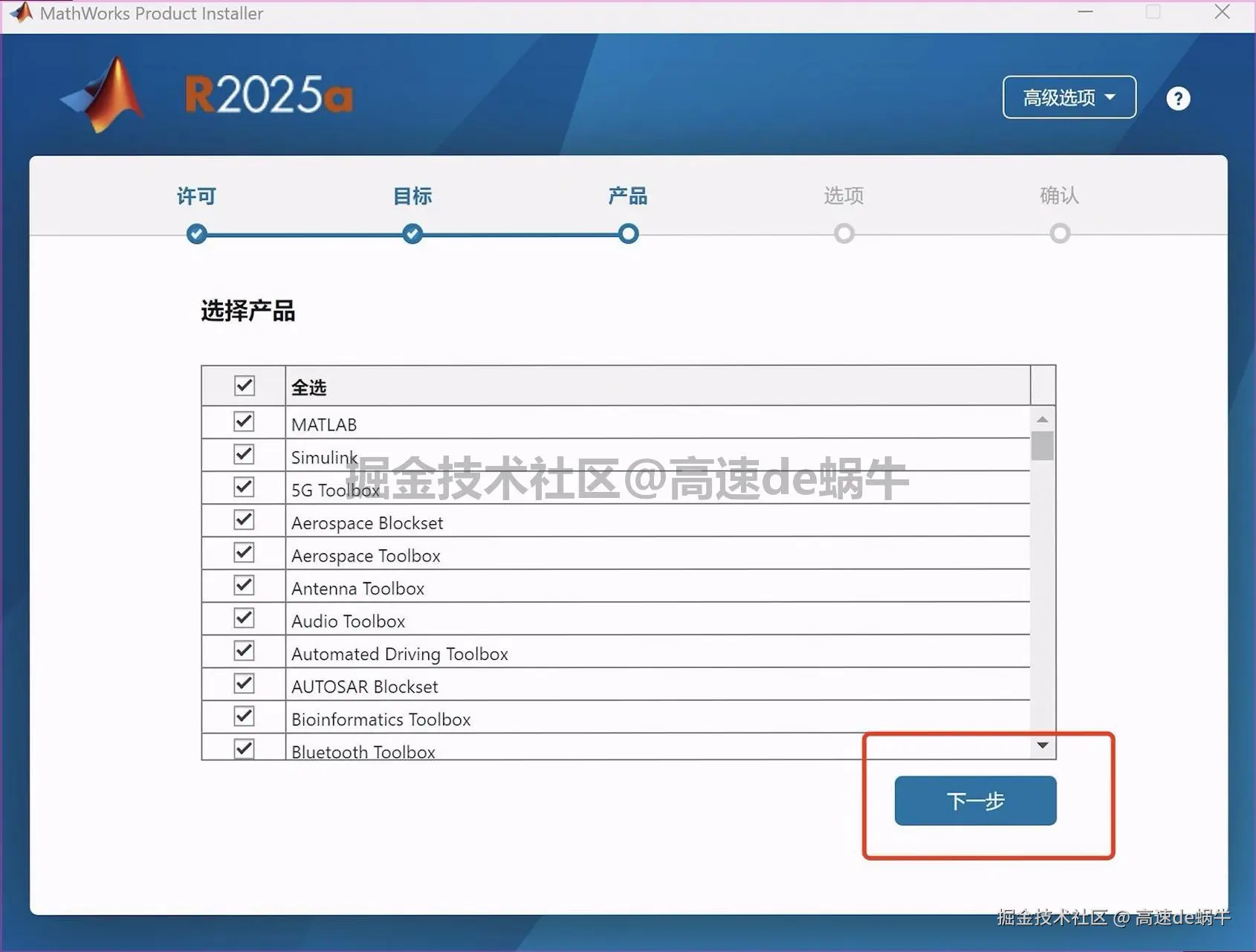This screenshot has width=1256, height=952.
Task: Click the empty 选项 step circle
Action: (844, 233)
